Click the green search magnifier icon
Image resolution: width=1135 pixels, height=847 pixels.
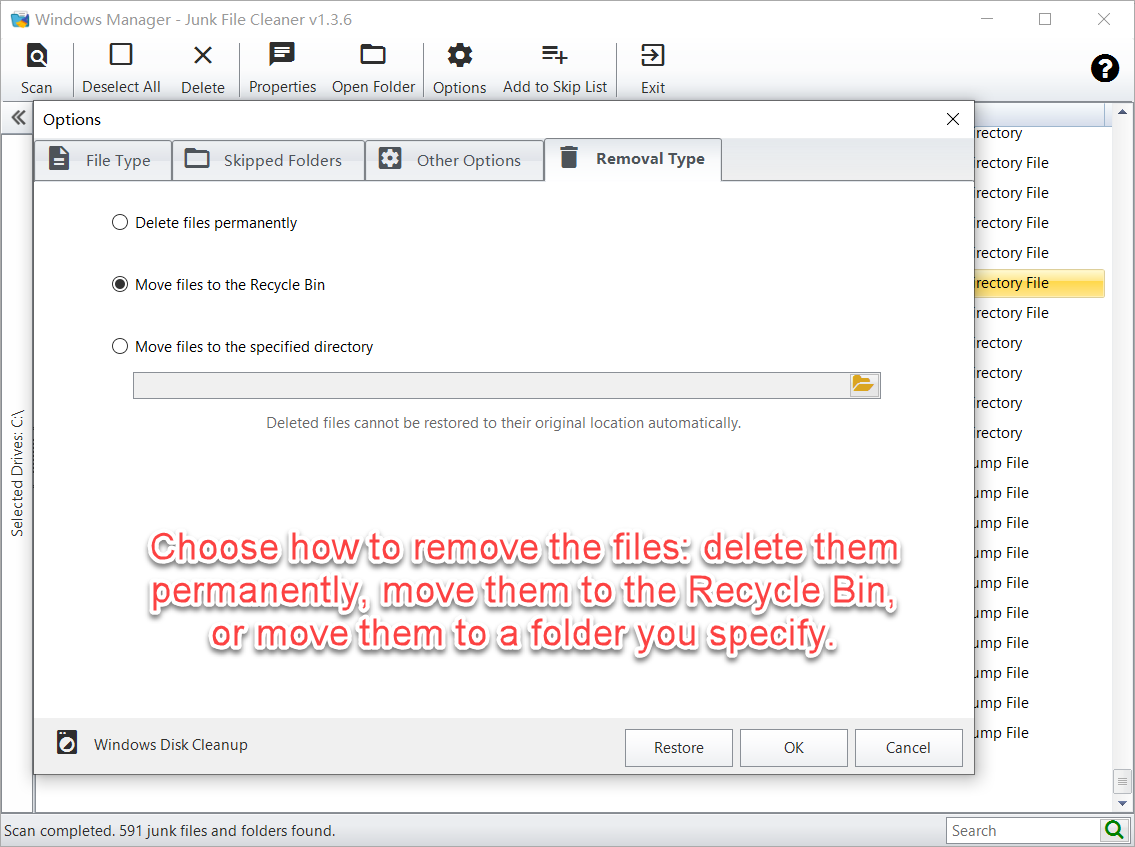click(1115, 830)
